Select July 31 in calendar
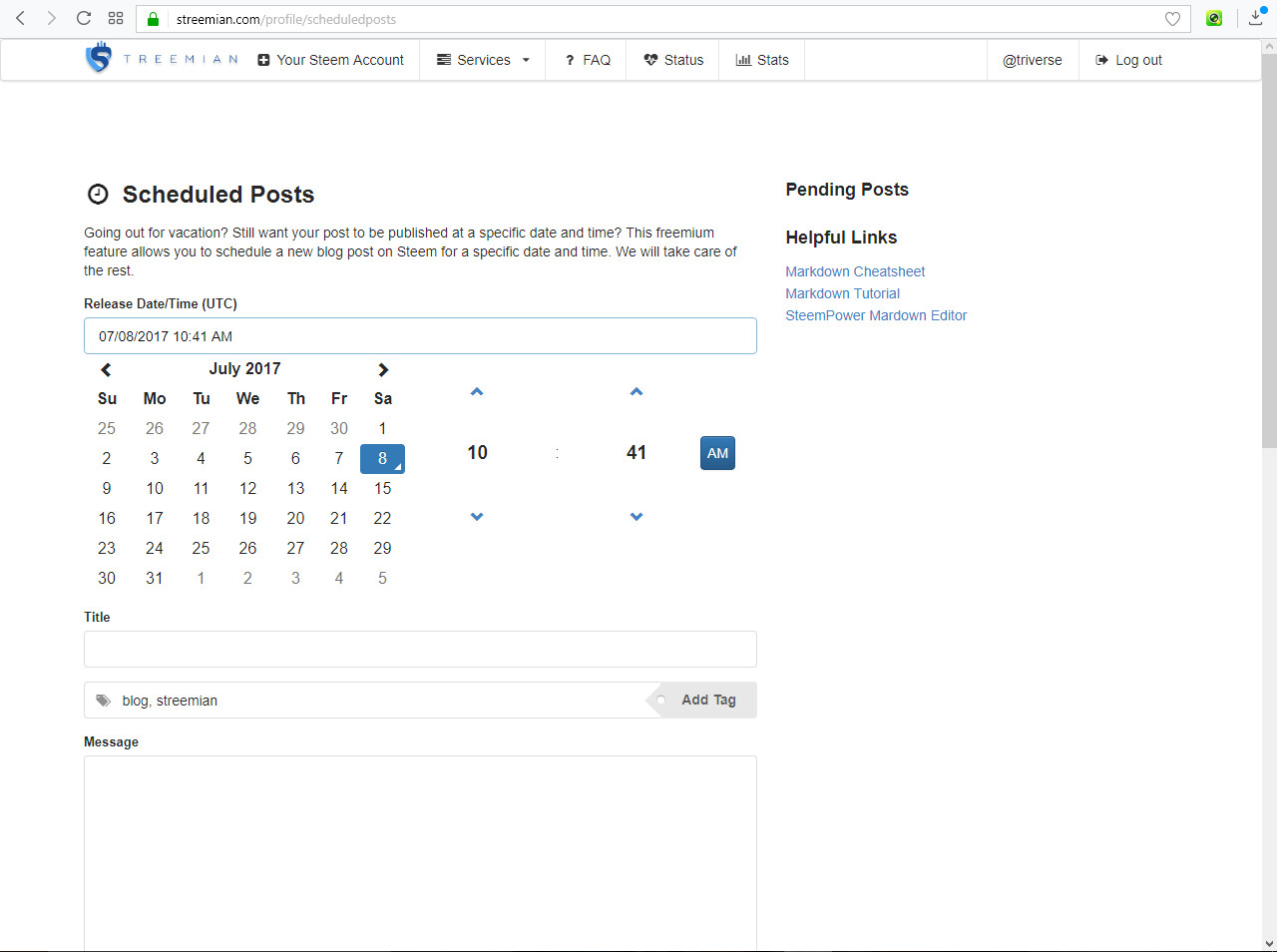The height and width of the screenshot is (952, 1277). point(154,578)
